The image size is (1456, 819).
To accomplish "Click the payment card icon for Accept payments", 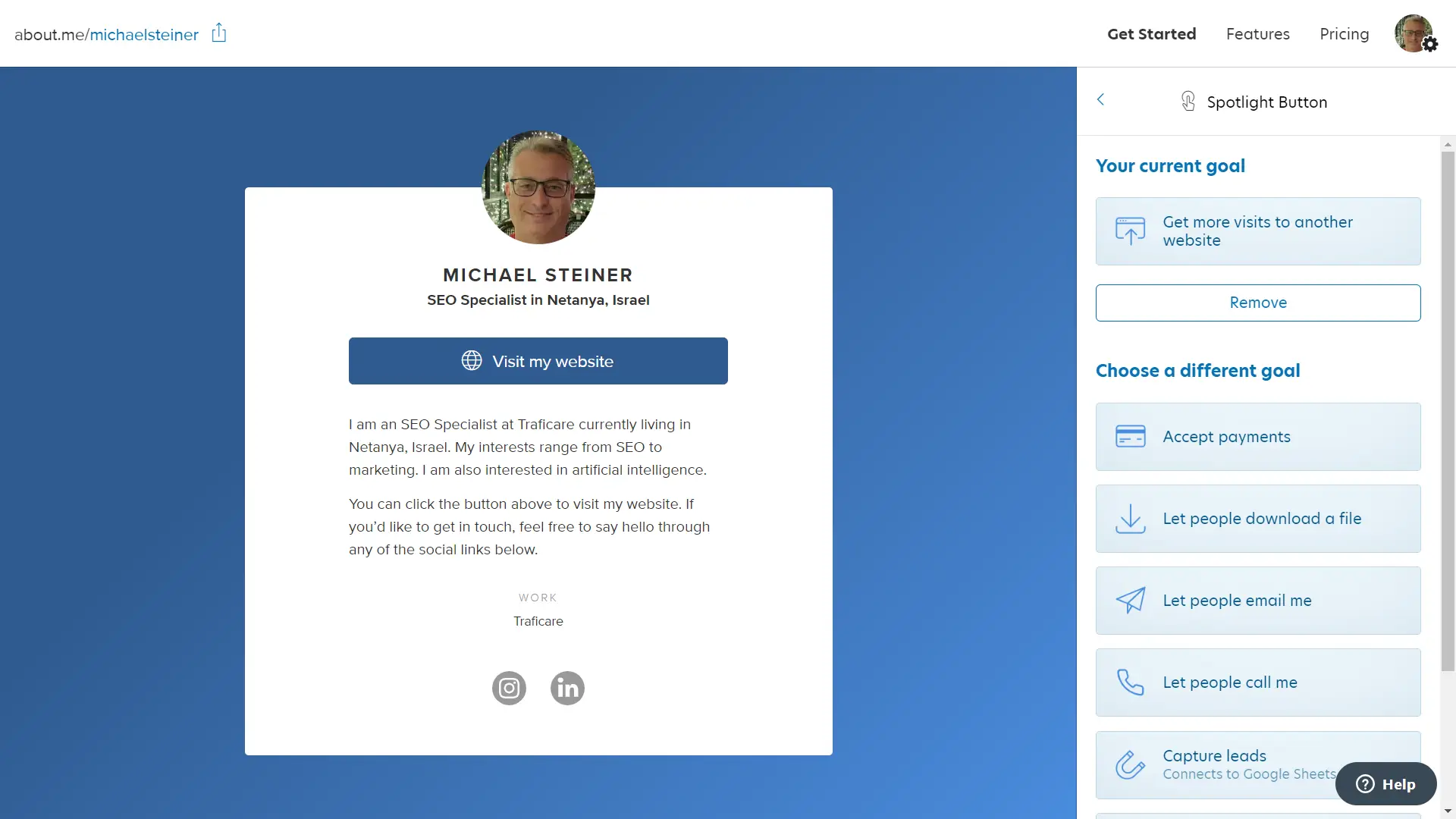I will click(x=1130, y=436).
